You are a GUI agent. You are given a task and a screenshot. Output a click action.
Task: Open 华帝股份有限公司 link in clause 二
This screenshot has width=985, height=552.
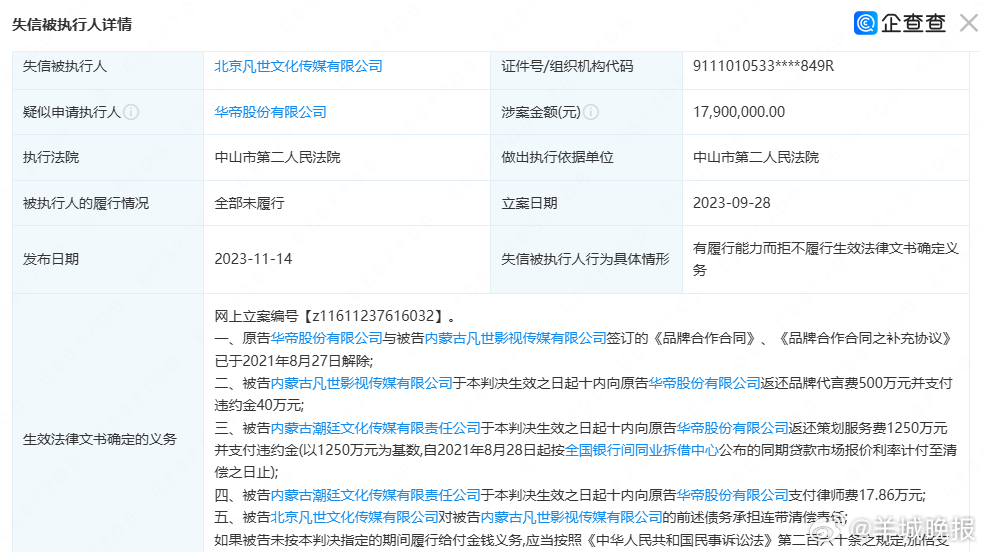point(705,382)
